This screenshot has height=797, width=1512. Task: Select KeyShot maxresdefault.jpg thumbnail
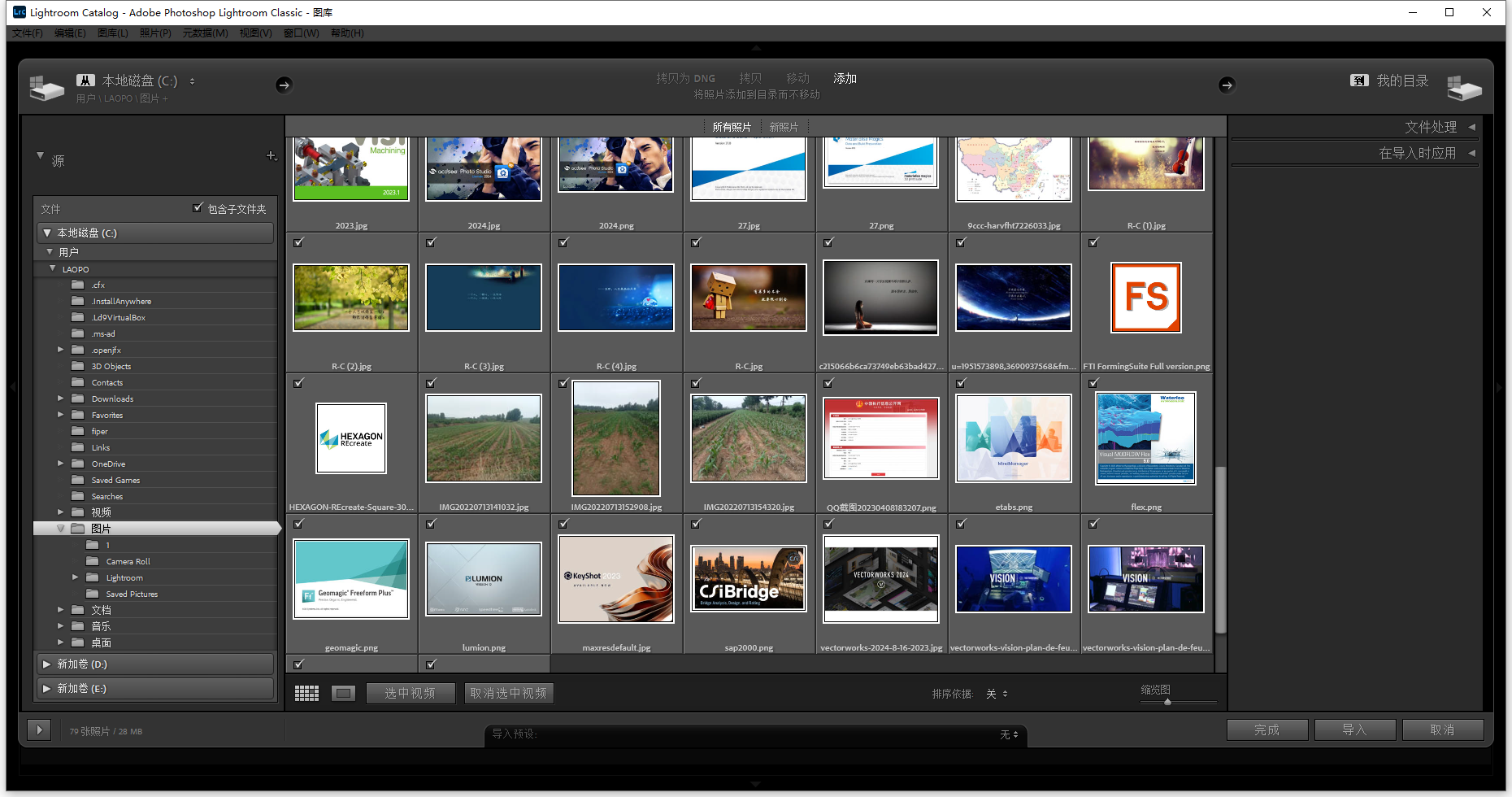click(x=615, y=578)
